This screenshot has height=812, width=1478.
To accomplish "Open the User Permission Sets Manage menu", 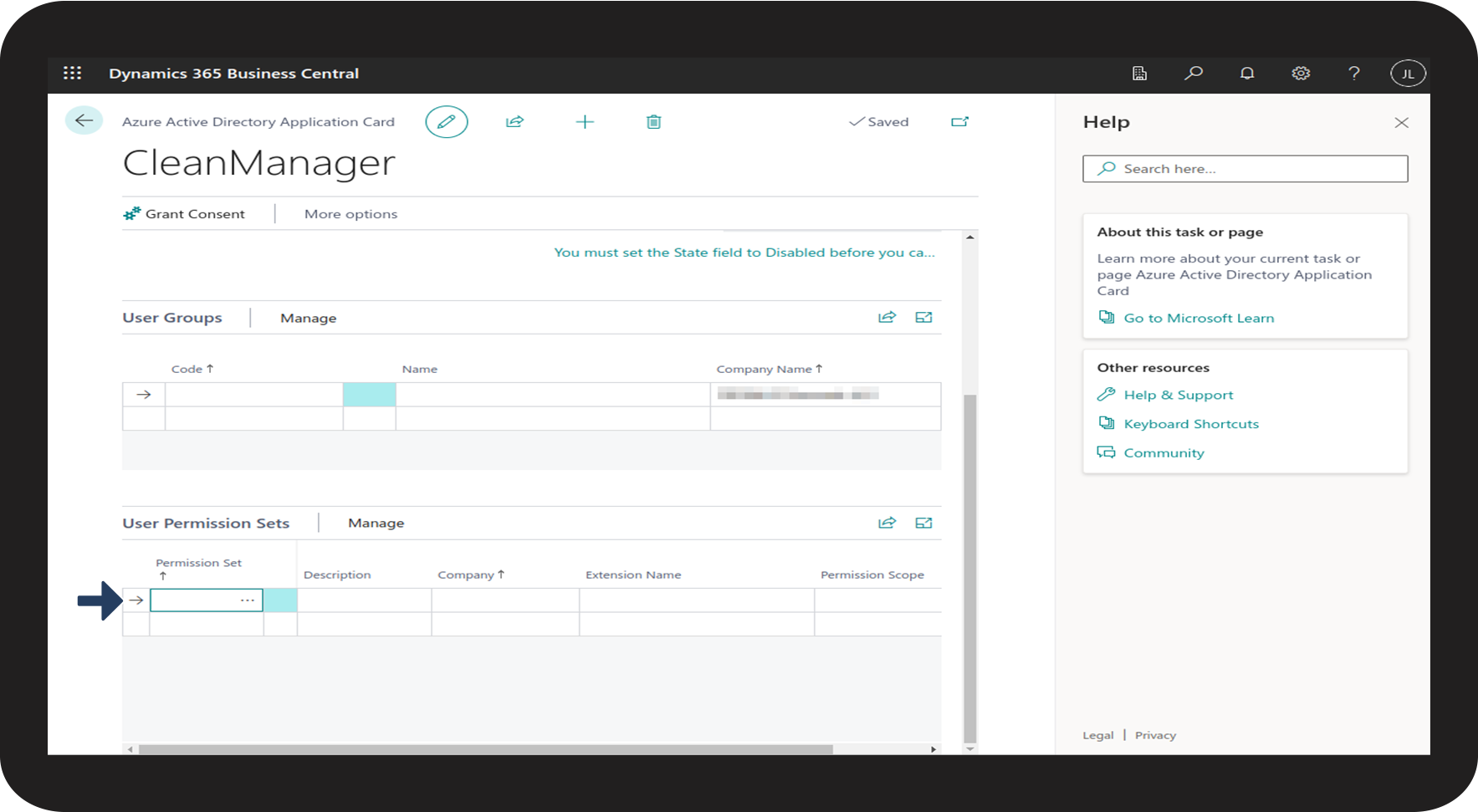I will [x=376, y=523].
